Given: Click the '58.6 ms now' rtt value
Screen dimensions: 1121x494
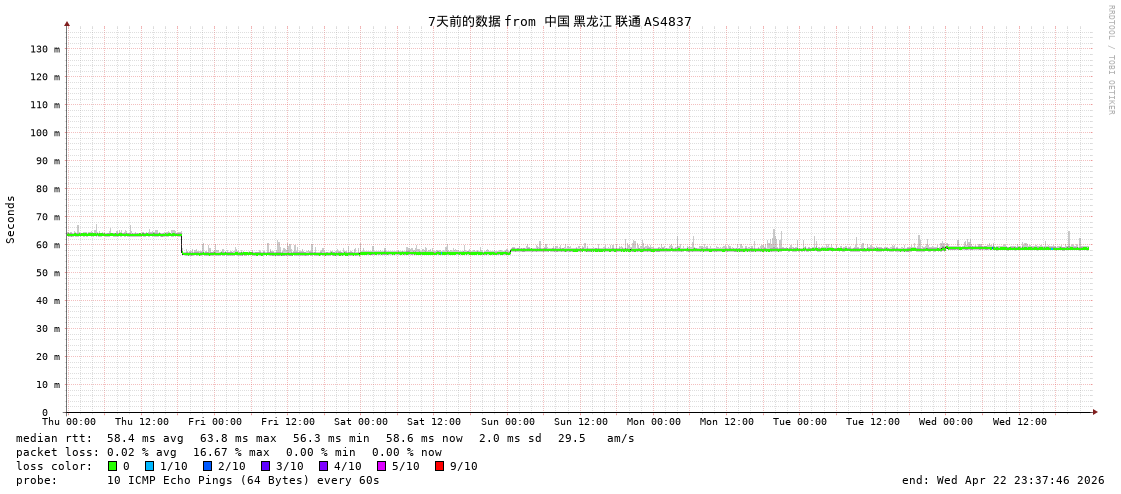Looking at the screenshot, I should click(x=424, y=438).
